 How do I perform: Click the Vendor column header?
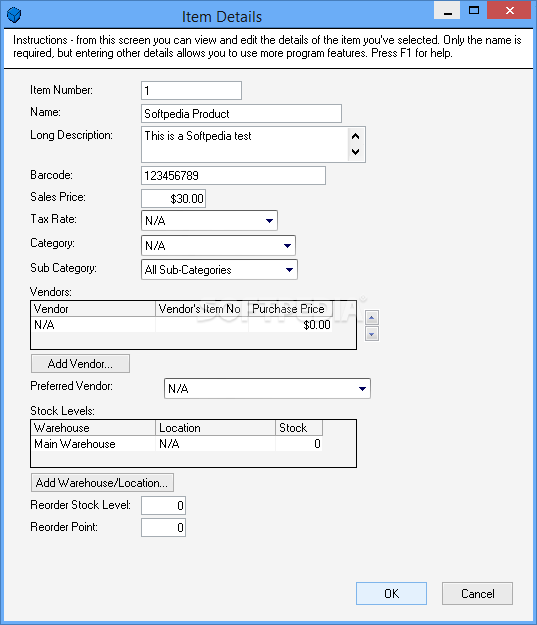coord(93,309)
